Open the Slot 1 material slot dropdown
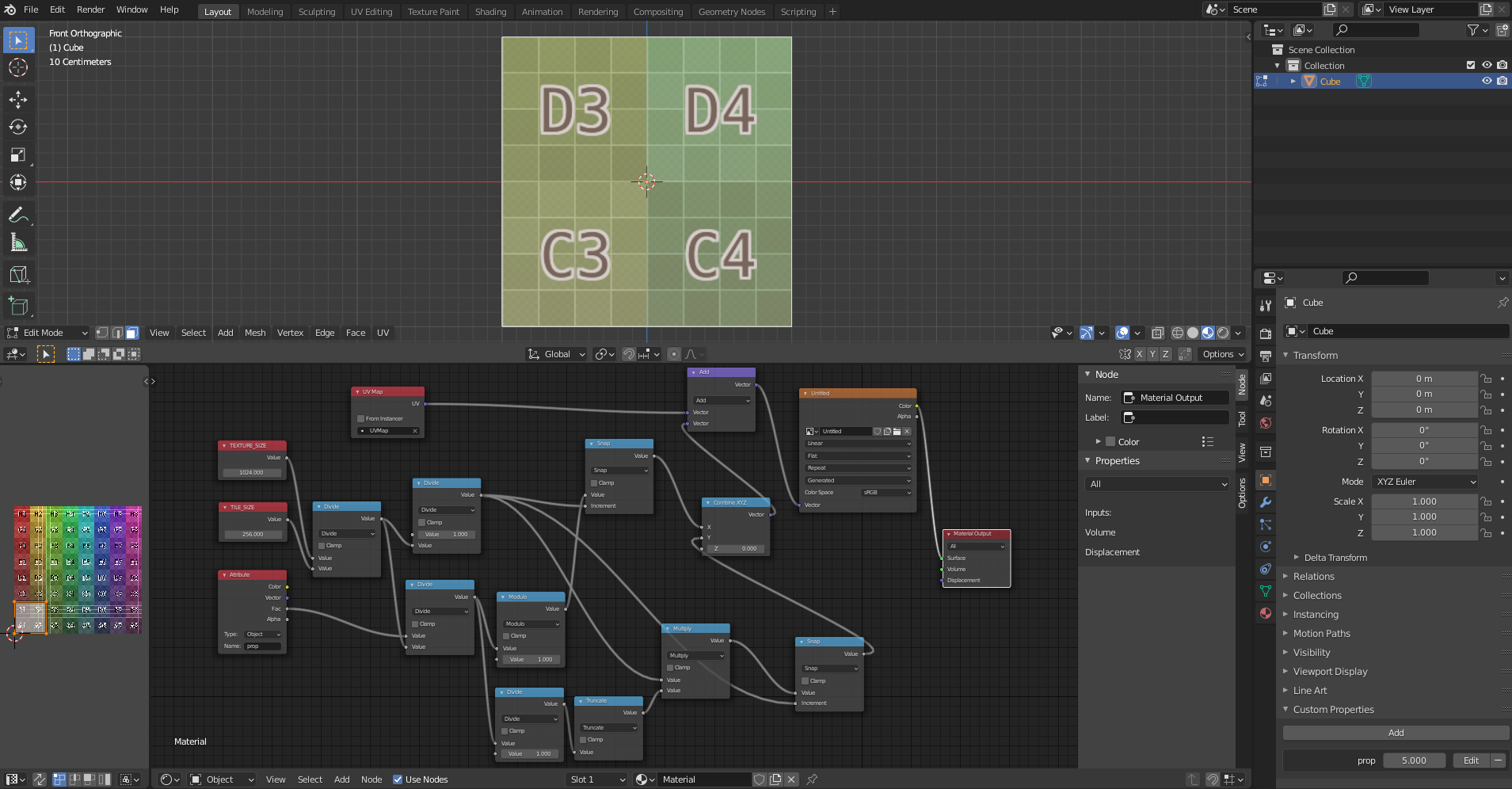The width and height of the screenshot is (1512, 789). click(597, 779)
